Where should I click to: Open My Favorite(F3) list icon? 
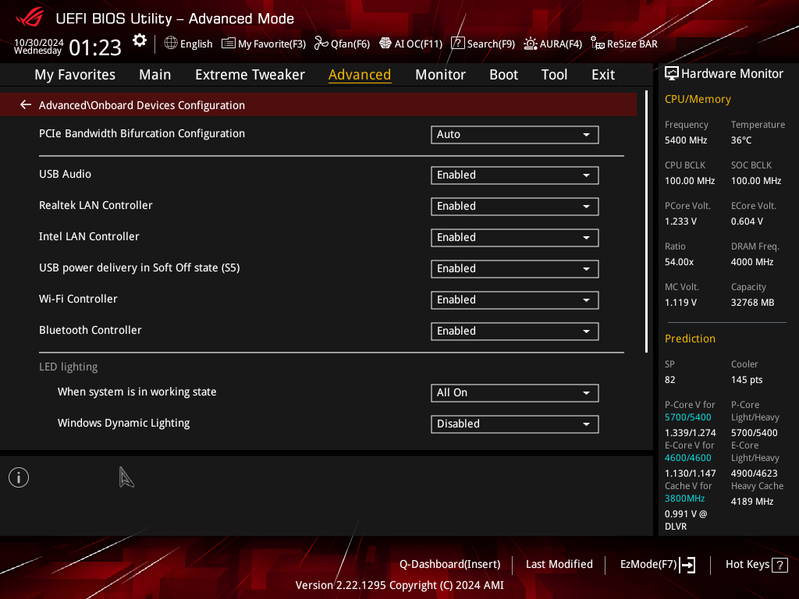coord(228,43)
